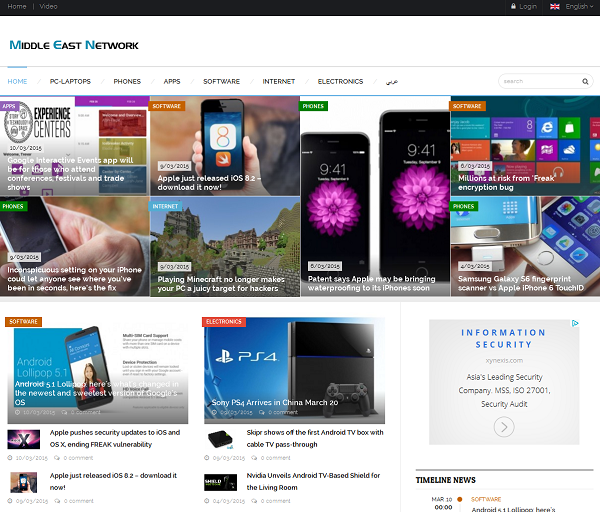The width and height of the screenshot is (600, 512).
Task: Open the Apple TV thumbnail for Skipr article
Action: click(x=221, y=439)
